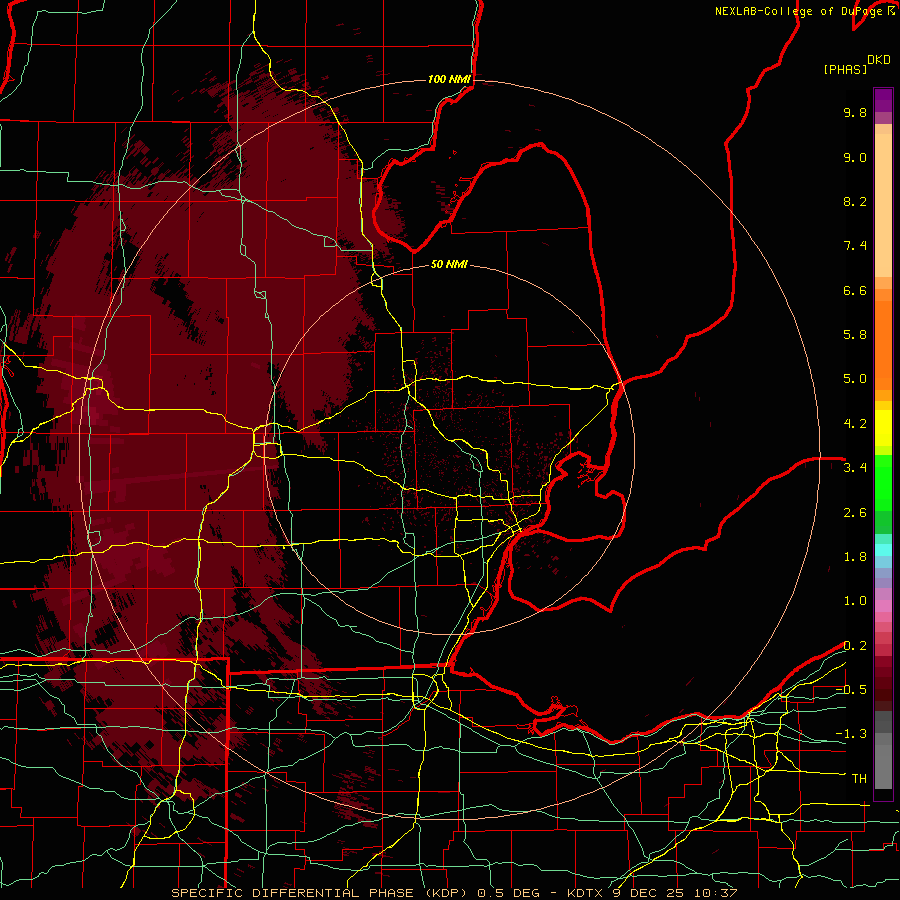Click the DKD legend heading
This screenshot has width=900, height=900.
[878, 60]
